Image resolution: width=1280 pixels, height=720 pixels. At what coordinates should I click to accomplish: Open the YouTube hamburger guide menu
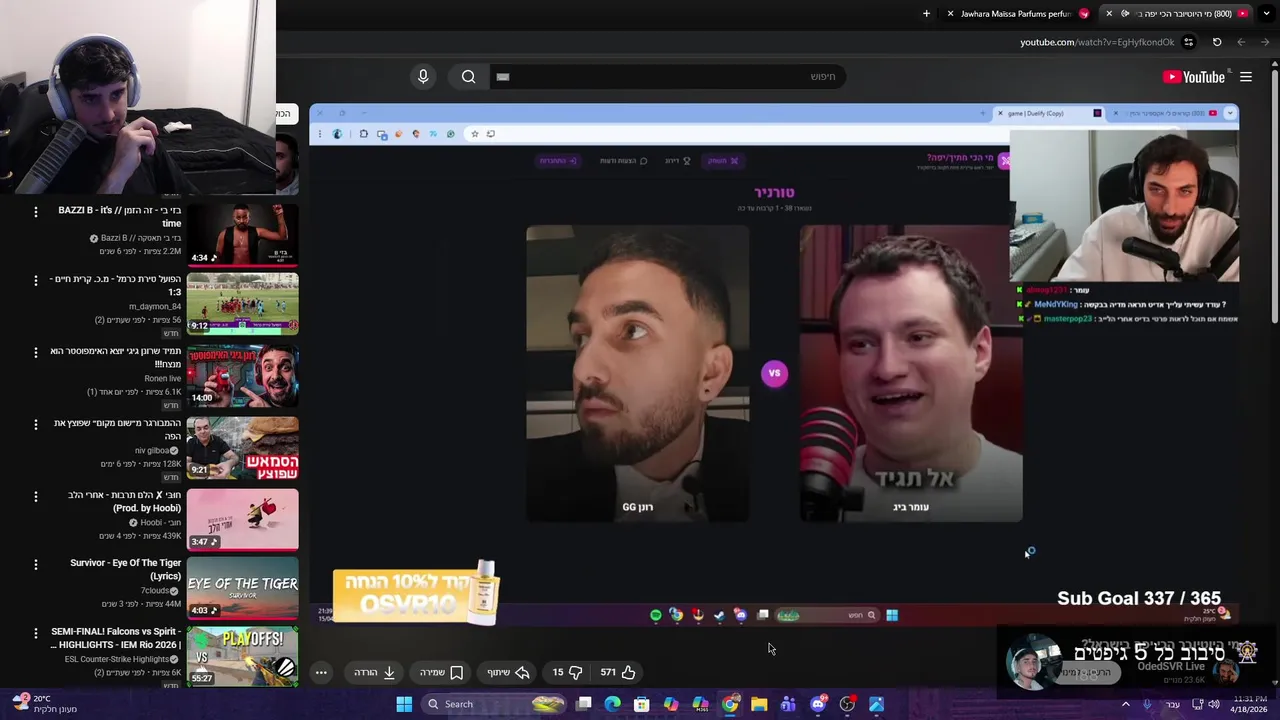click(1246, 77)
